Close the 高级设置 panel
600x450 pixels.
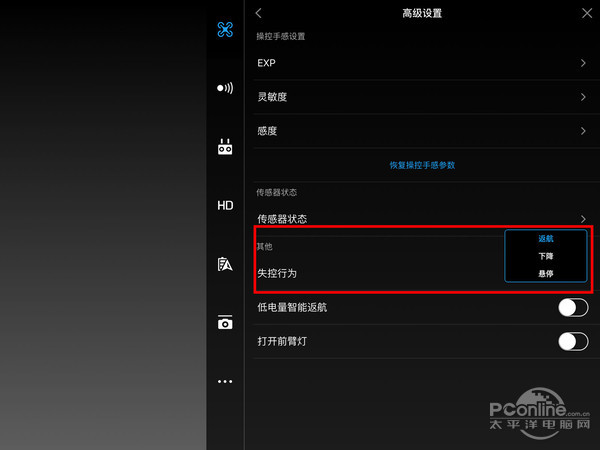[x=586, y=13]
